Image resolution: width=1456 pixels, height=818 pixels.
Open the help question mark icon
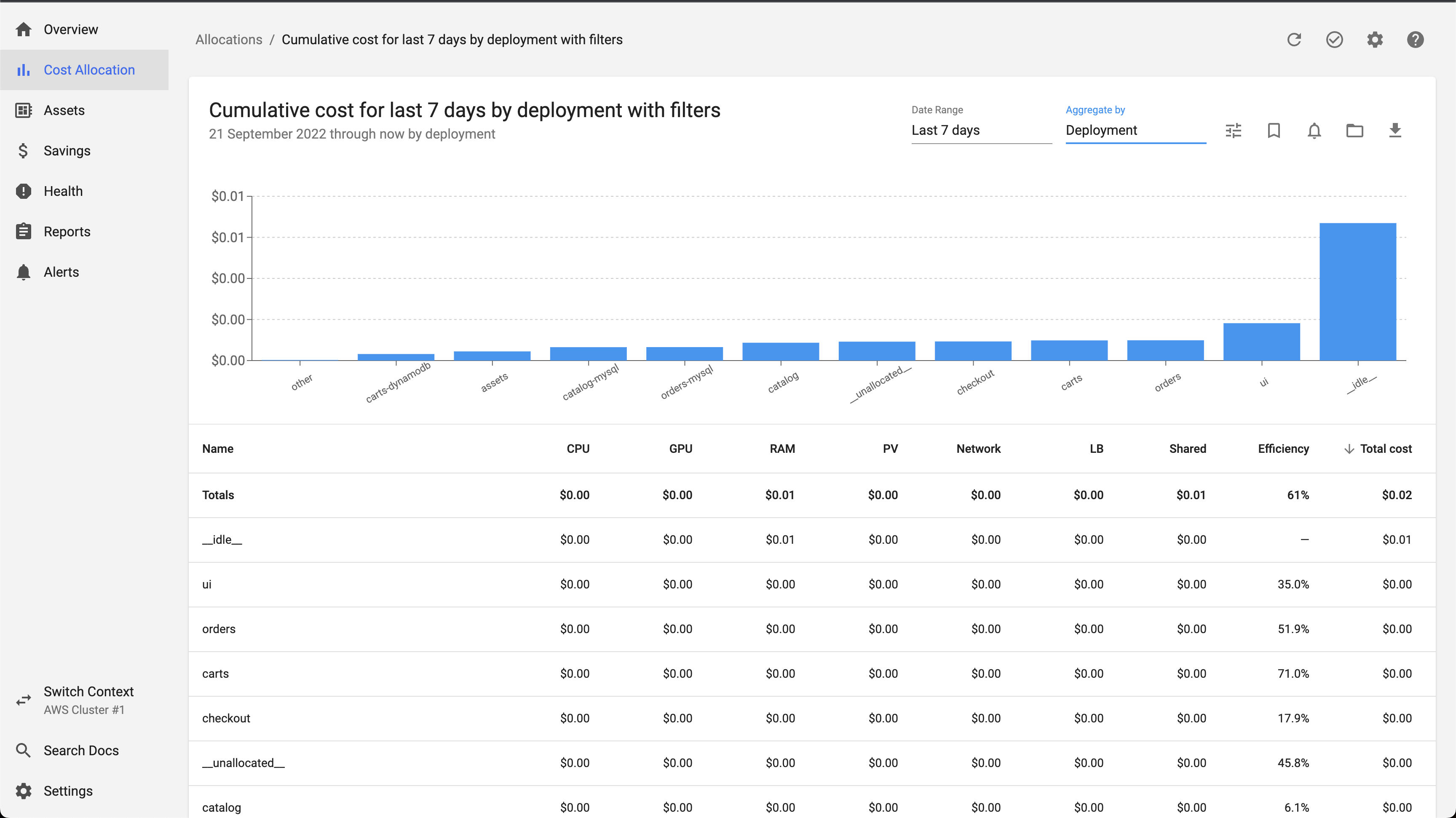pyautogui.click(x=1415, y=40)
